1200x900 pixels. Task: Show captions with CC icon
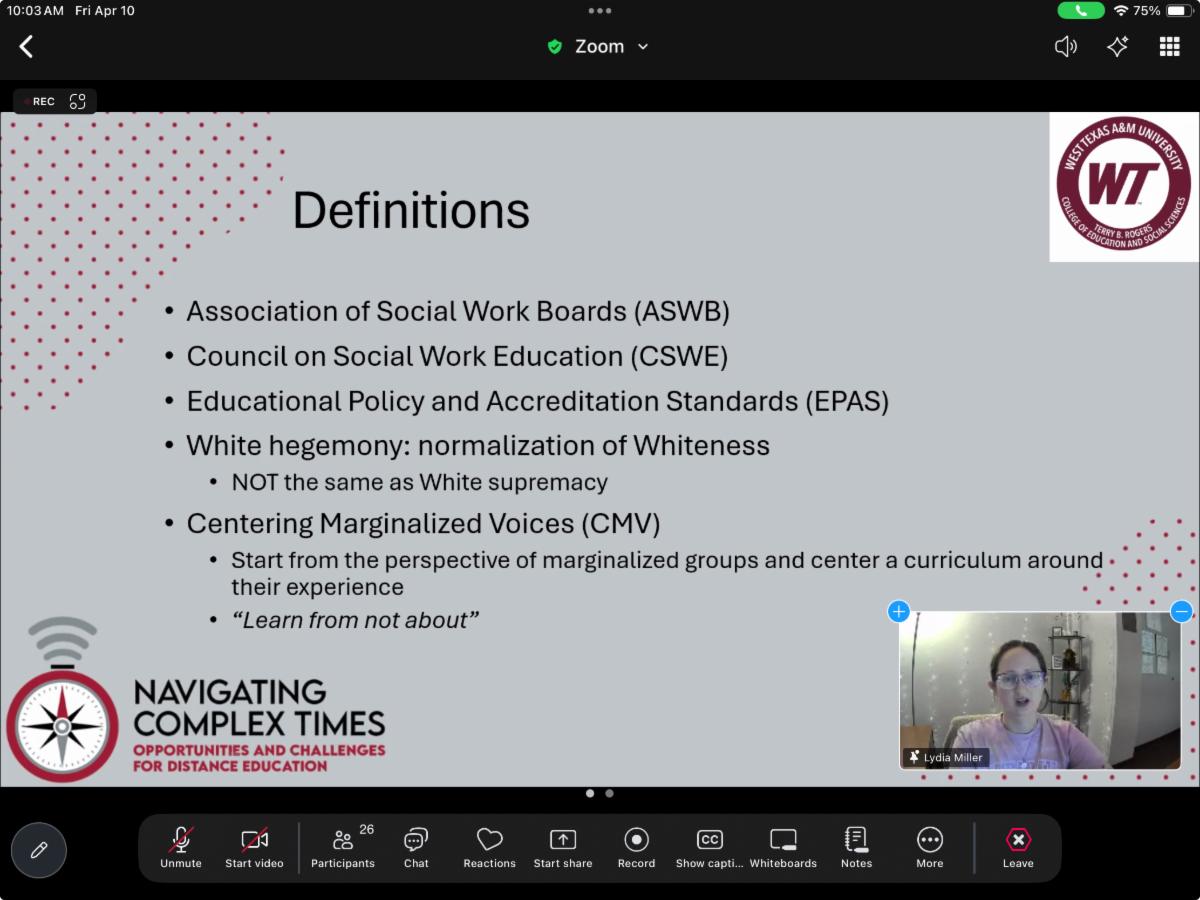tap(709, 848)
